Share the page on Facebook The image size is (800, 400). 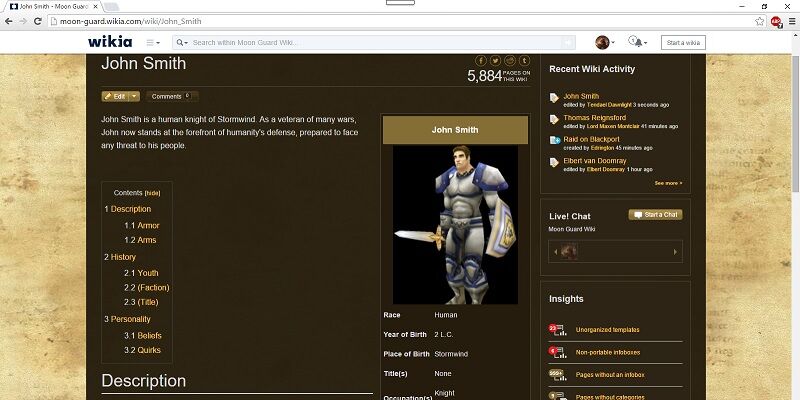point(481,60)
